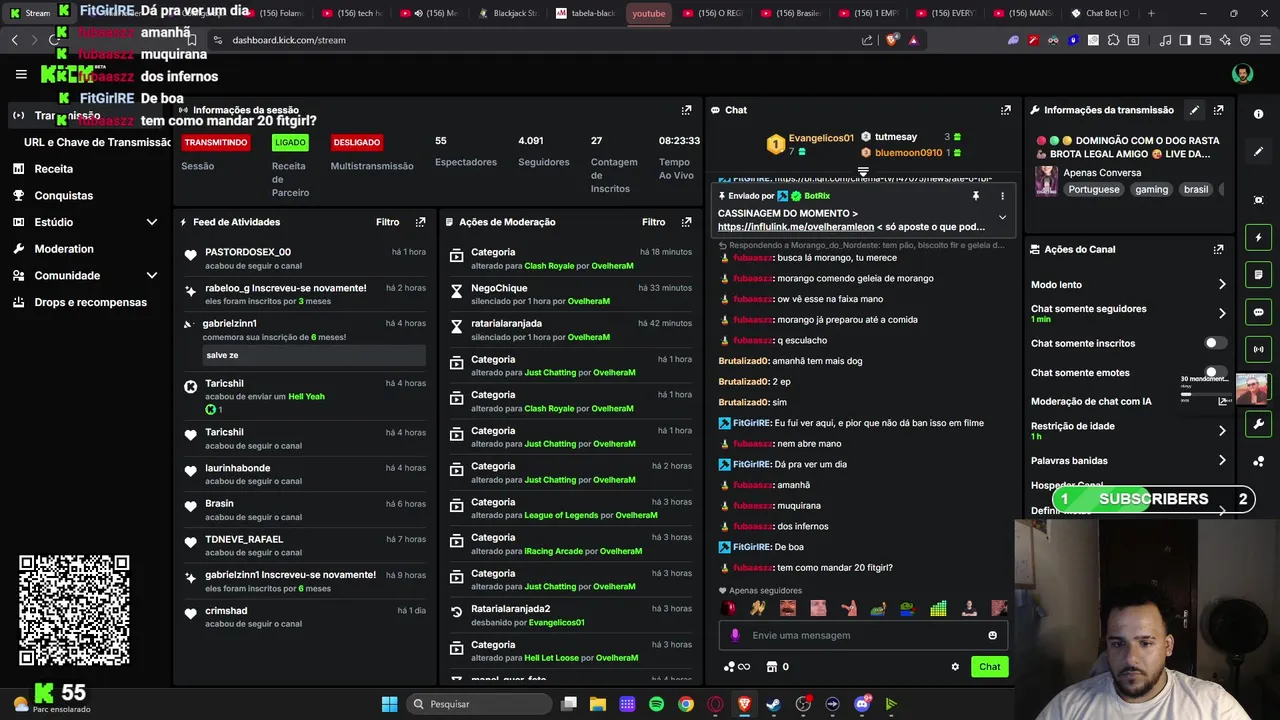Open Evangelicos01 top gifter name

[821, 138]
